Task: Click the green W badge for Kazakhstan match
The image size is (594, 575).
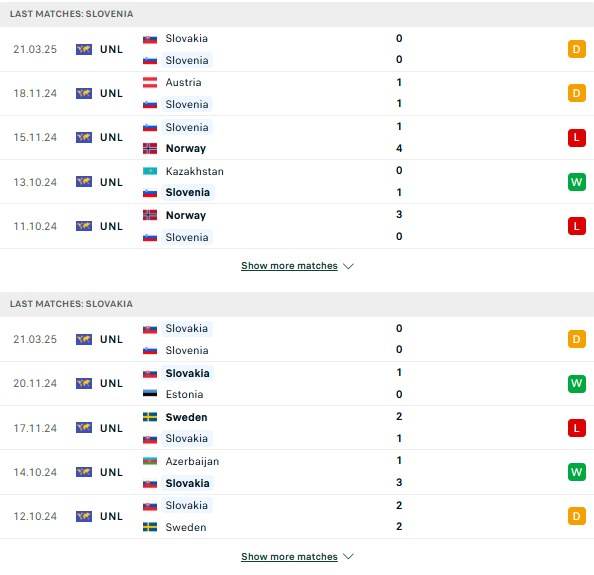Action: click(x=577, y=182)
